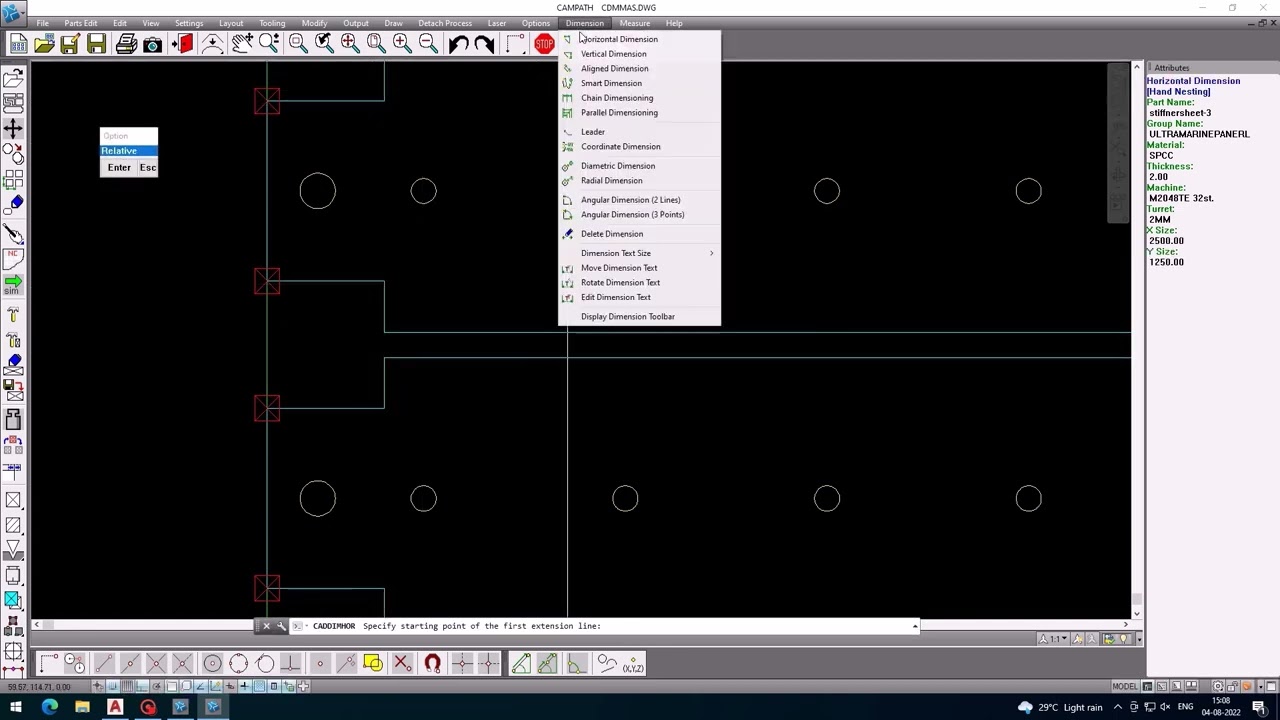Click the yellow square-circle intersection snap icon
Image resolution: width=1280 pixels, height=720 pixels.
click(x=373, y=663)
